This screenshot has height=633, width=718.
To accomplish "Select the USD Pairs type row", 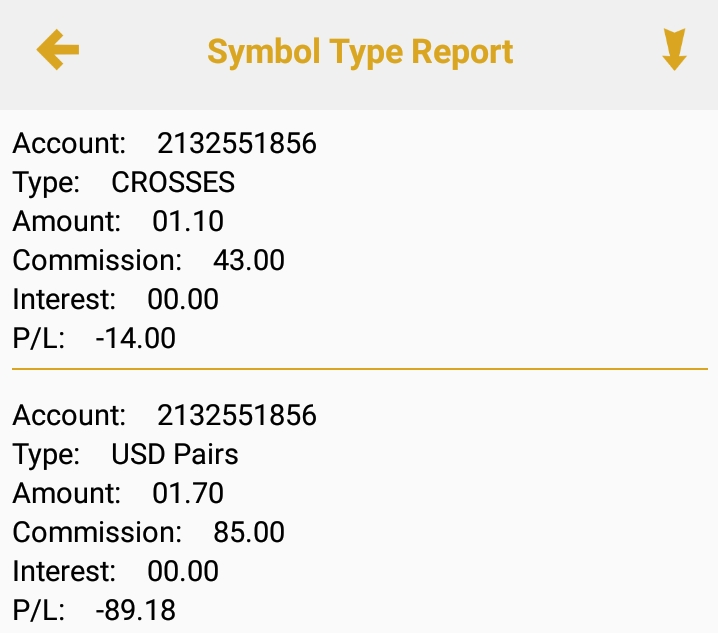I will 175,454.
